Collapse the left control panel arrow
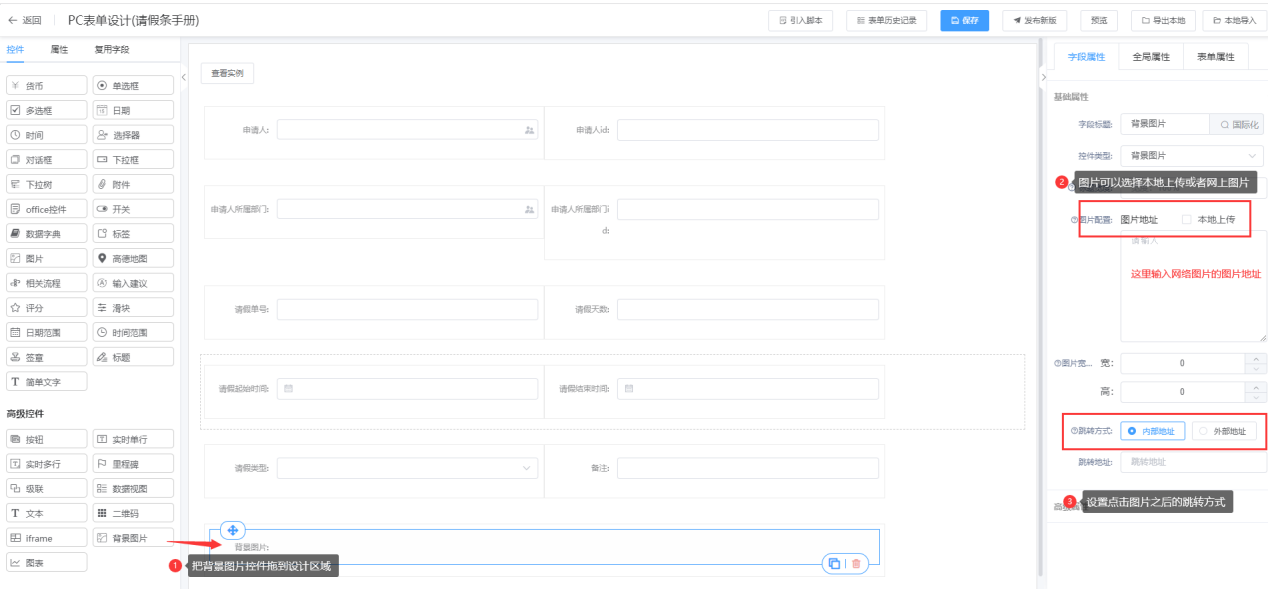Image resolution: width=1268 pixels, height=589 pixels. pos(184,77)
